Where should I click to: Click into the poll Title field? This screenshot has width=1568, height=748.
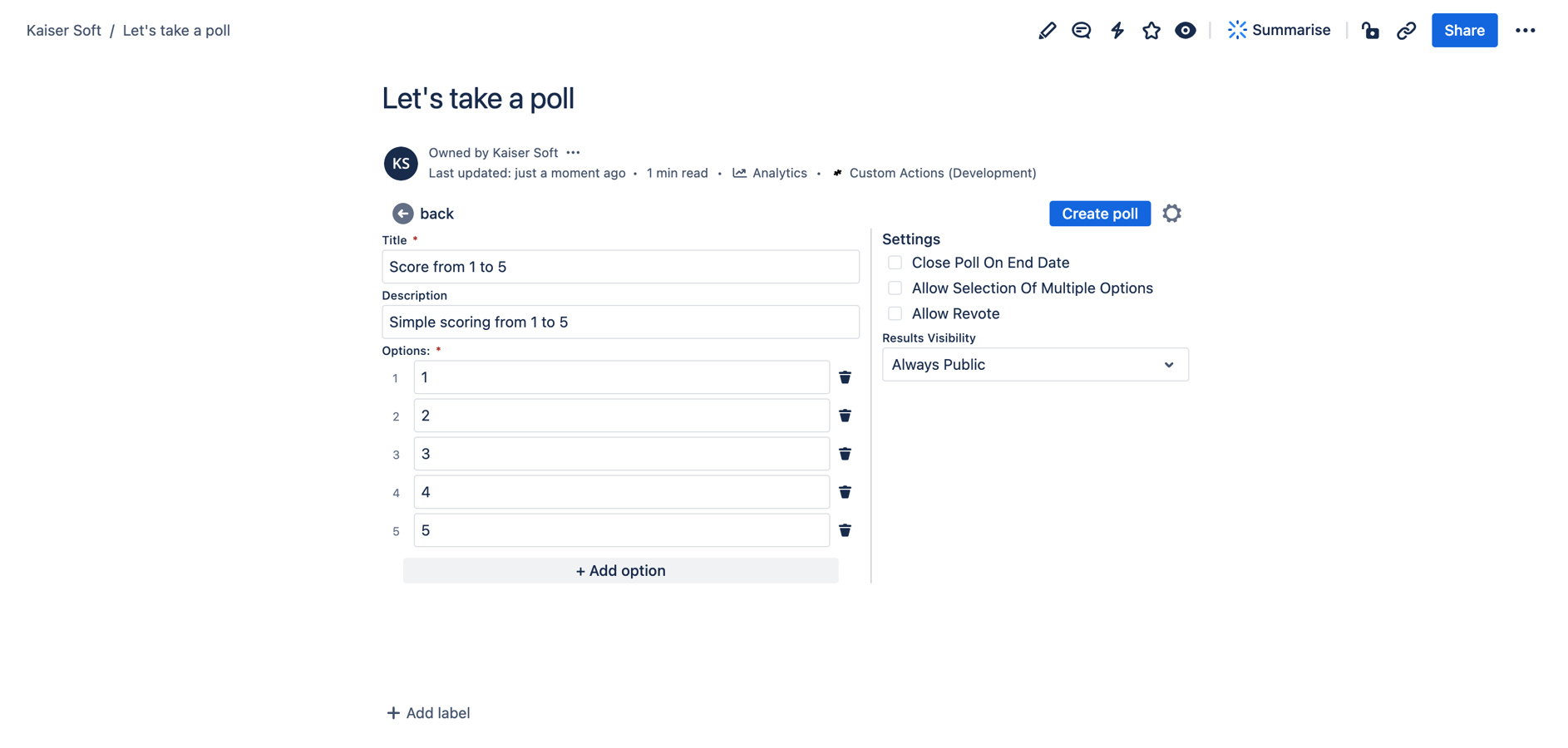[620, 267]
